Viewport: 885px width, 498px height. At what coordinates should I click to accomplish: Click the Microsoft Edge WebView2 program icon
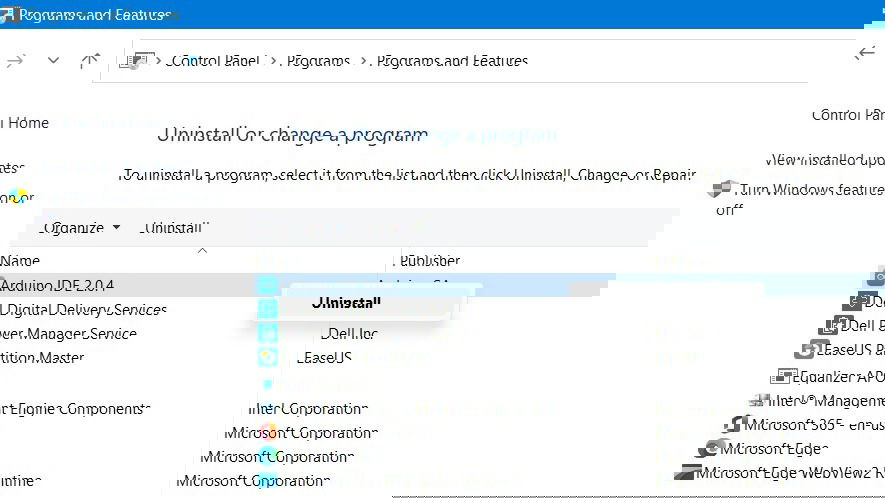point(687,471)
